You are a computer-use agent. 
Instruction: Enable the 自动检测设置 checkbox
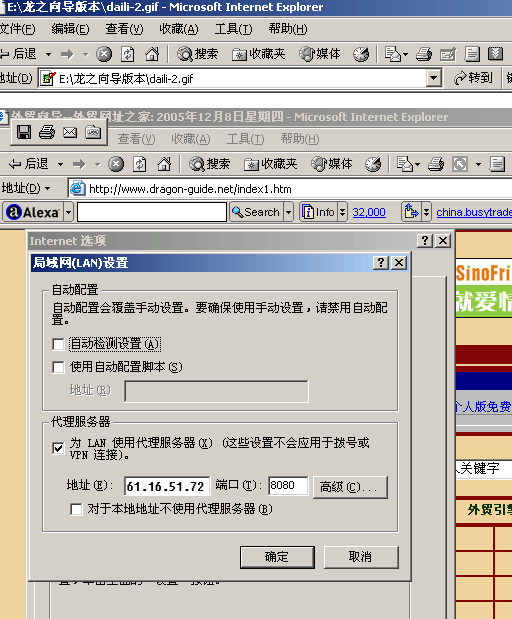point(58,344)
